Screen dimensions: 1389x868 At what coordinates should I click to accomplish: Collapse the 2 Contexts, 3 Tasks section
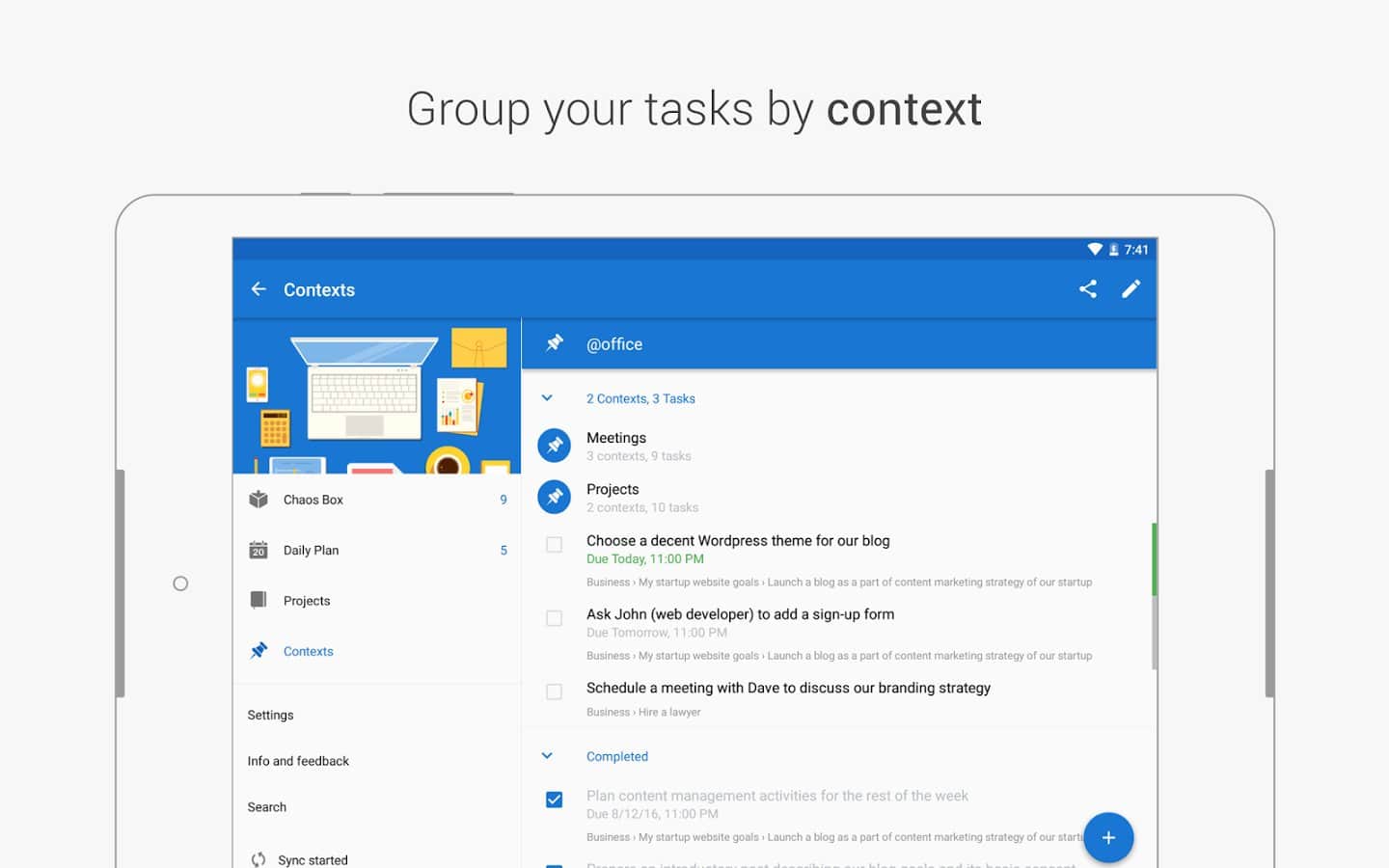[547, 398]
